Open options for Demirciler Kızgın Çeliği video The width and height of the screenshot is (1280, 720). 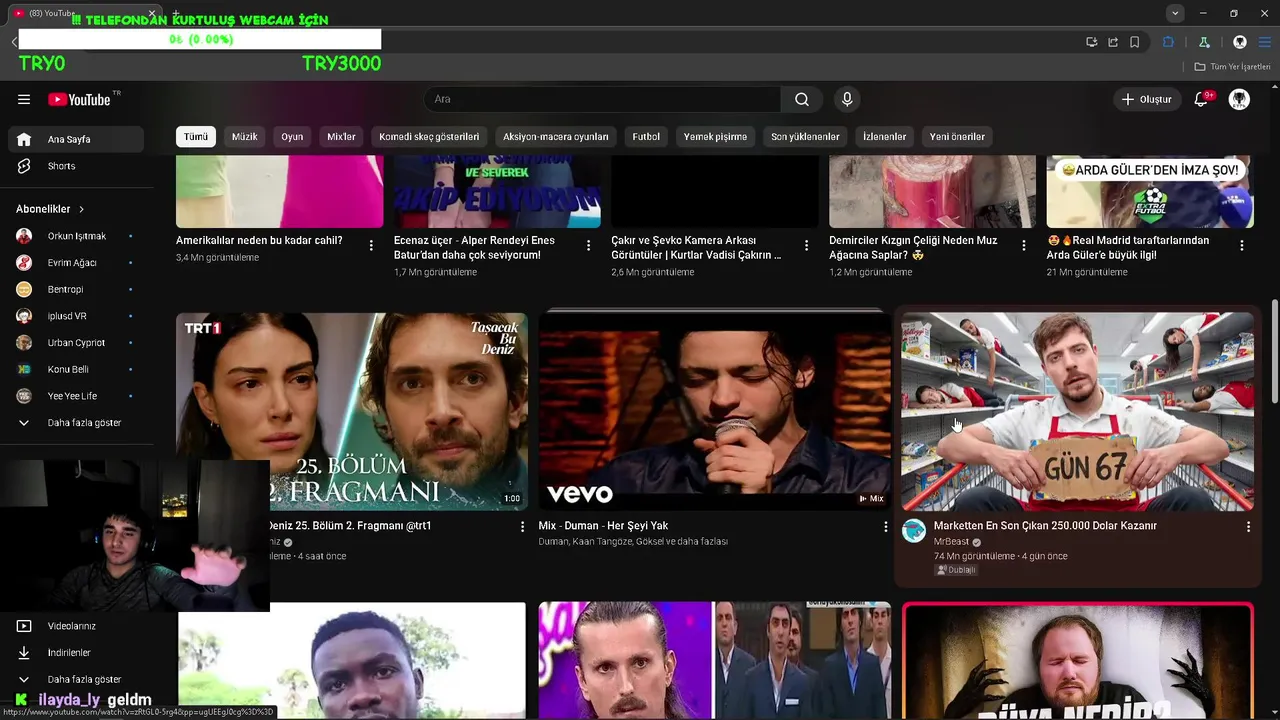point(1023,245)
